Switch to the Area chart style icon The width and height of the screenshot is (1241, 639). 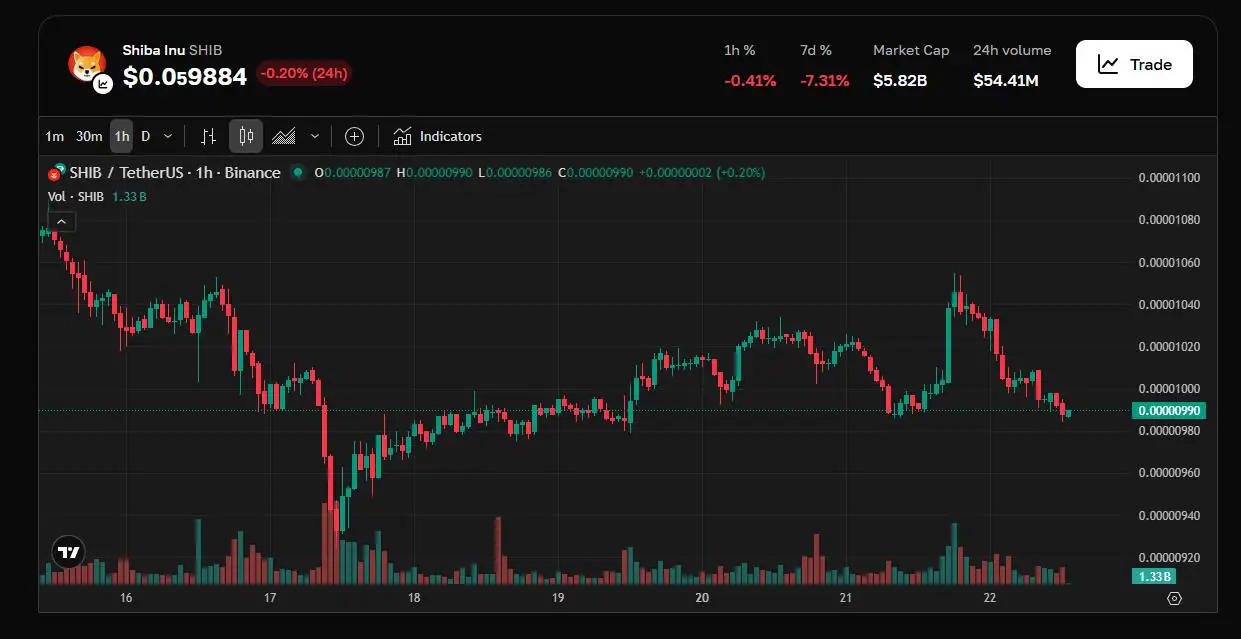coord(284,136)
